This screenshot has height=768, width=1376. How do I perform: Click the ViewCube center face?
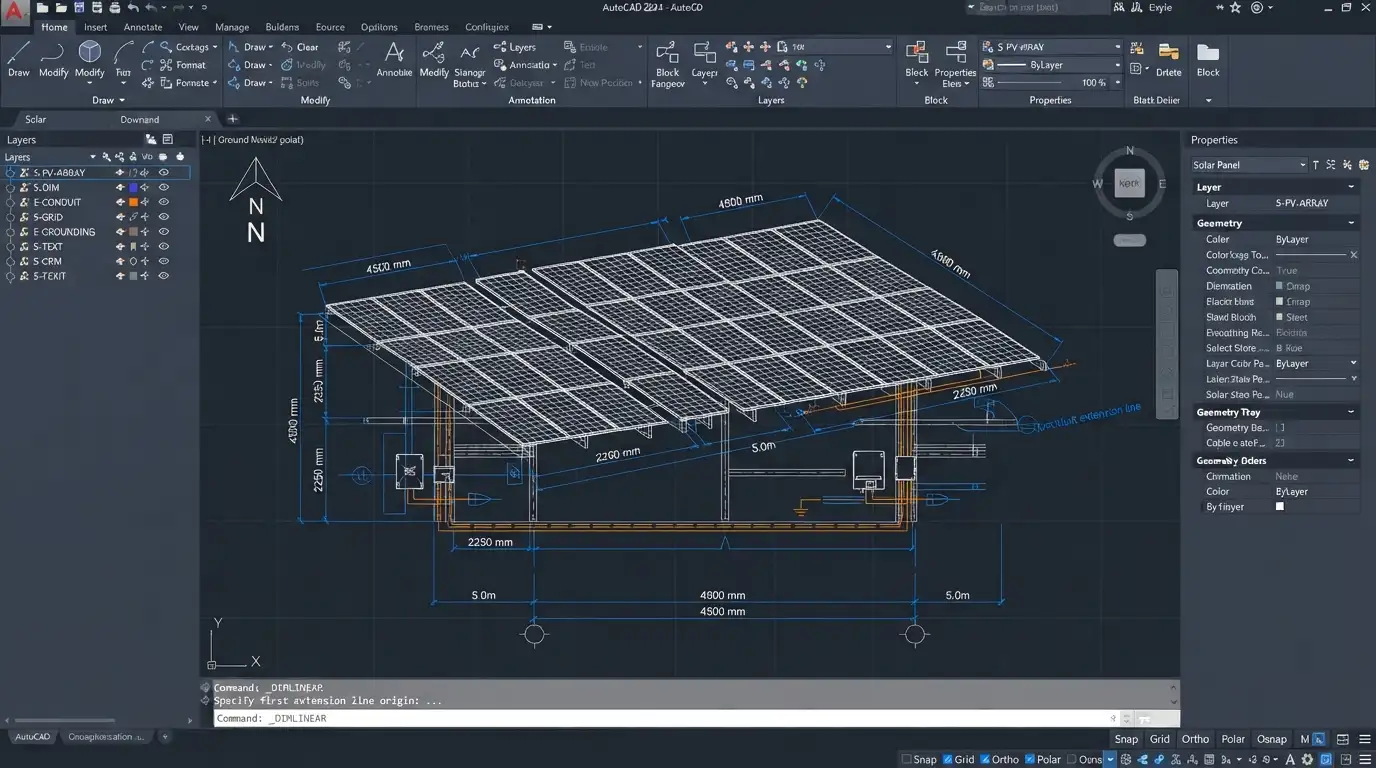[1130, 183]
